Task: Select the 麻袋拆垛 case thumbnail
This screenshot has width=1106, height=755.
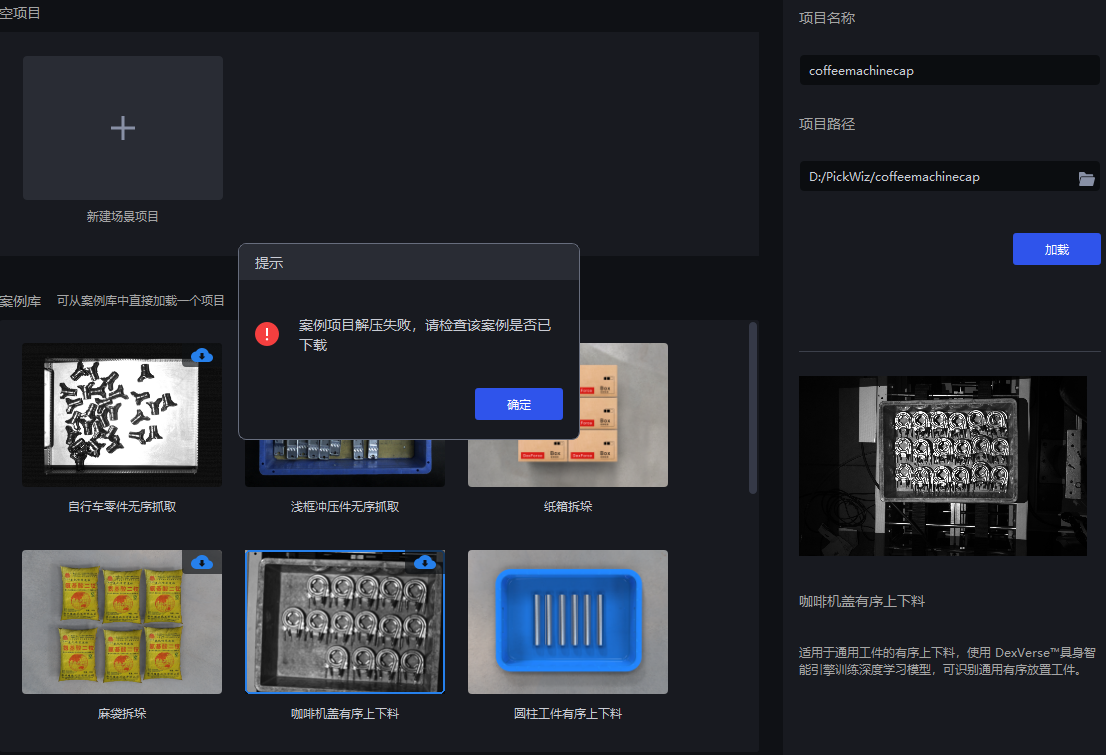Action: coord(122,621)
